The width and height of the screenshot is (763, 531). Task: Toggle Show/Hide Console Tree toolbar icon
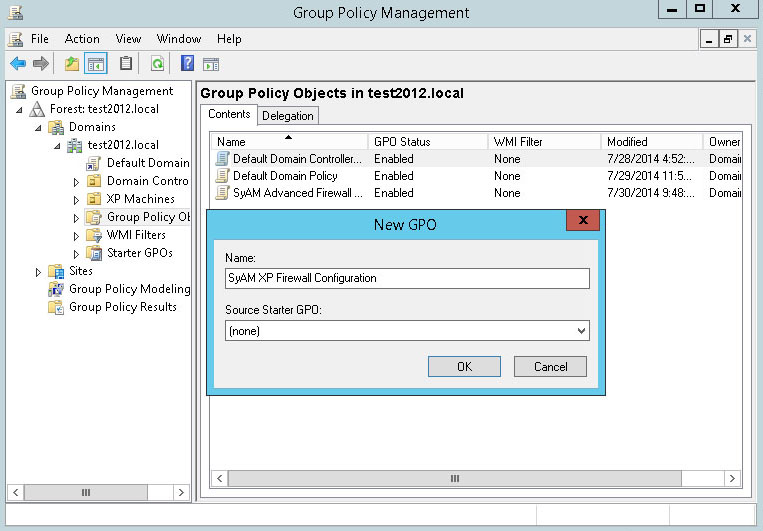pyautogui.click(x=96, y=64)
